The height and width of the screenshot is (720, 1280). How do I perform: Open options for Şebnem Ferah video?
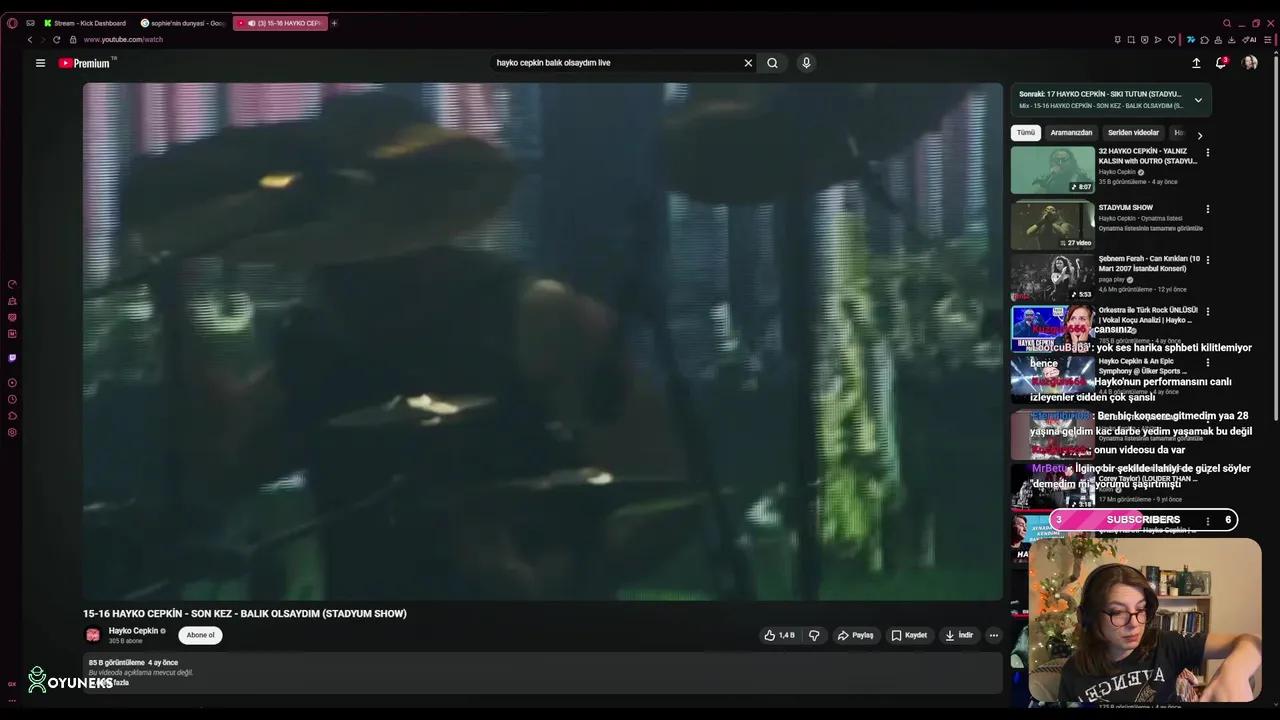1207,260
